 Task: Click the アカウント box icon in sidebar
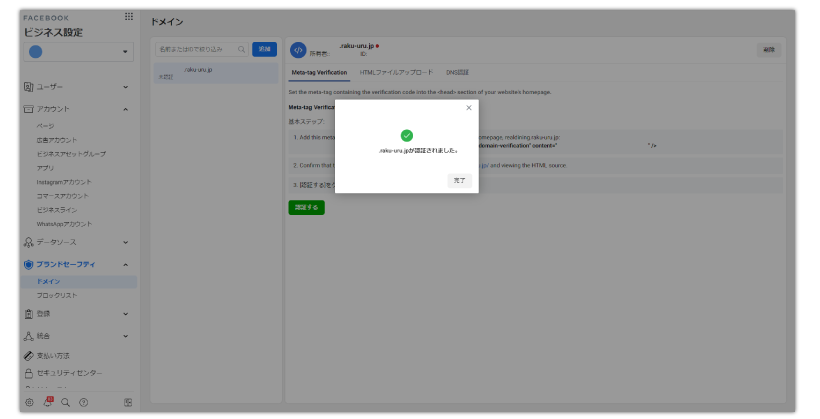(x=29, y=109)
